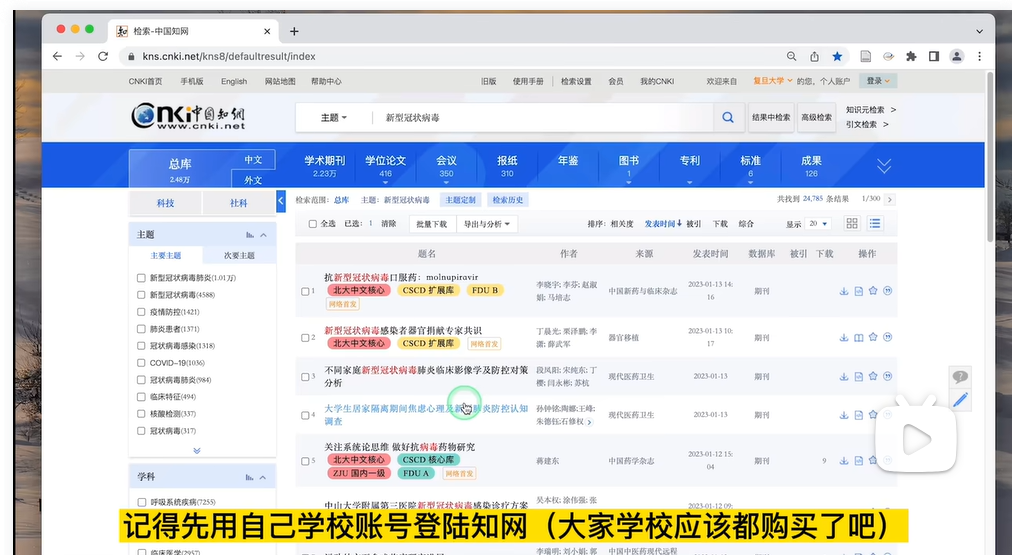Click the 批量下载 button

click(x=432, y=224)
